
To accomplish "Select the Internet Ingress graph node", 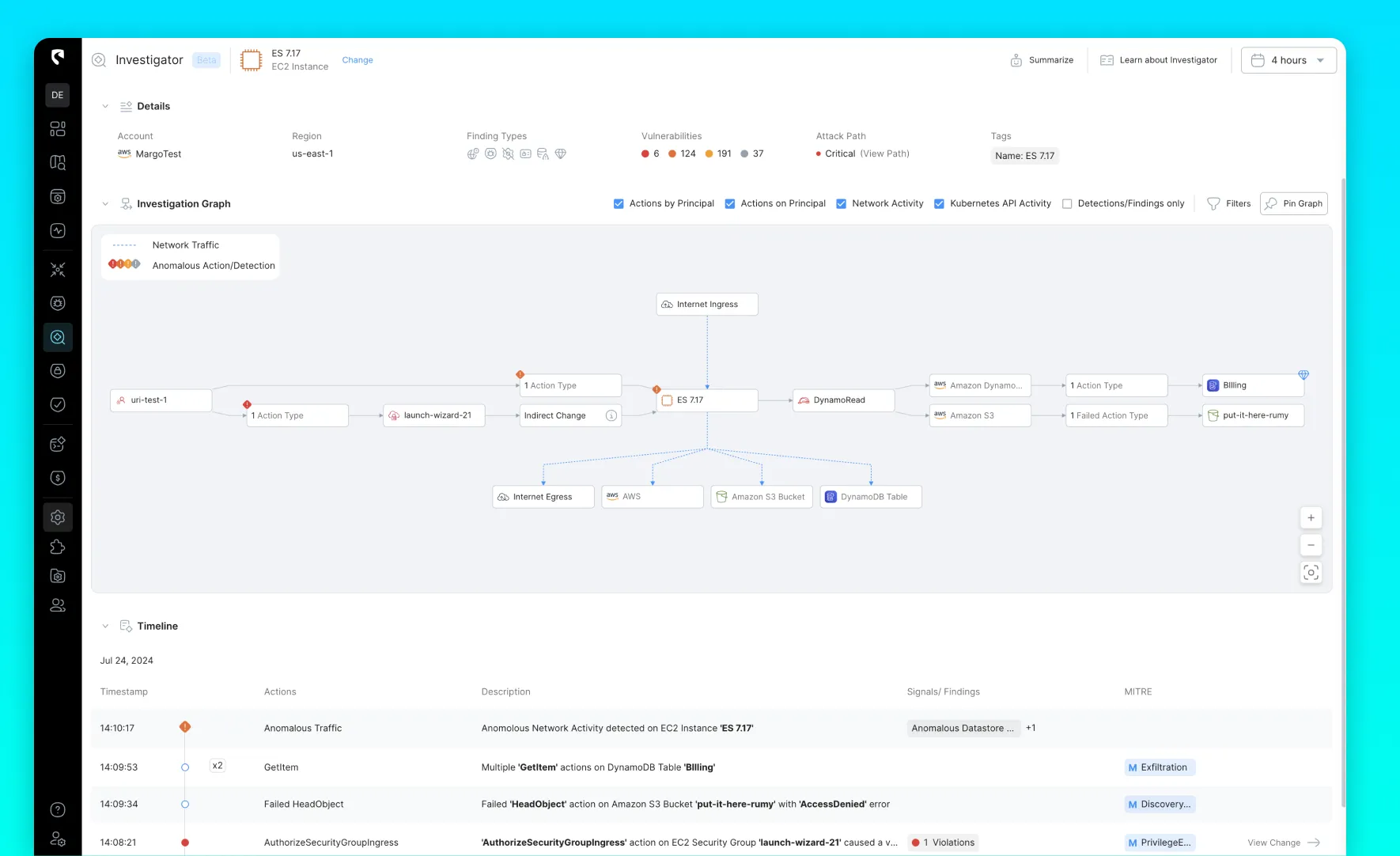I will click(707, 304).
